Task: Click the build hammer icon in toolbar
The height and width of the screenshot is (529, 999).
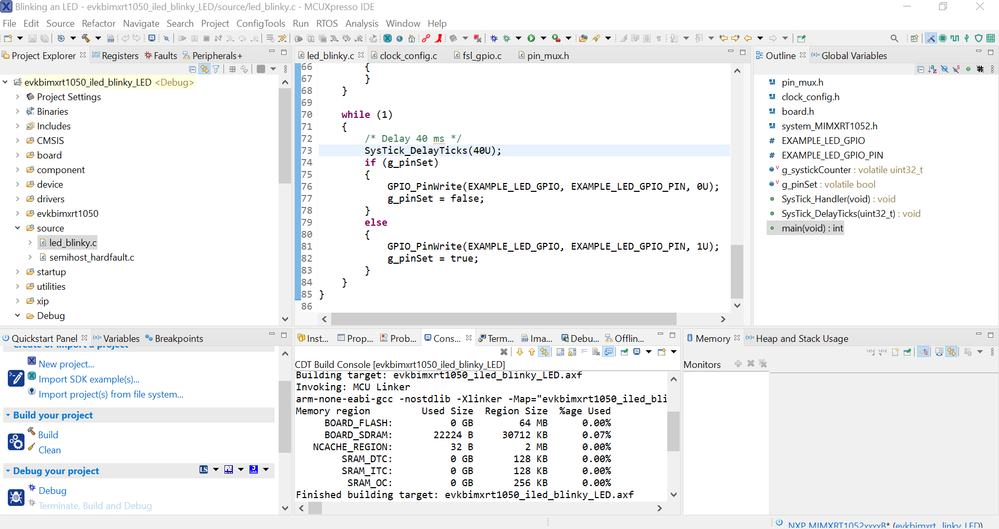Action: [x=85, y=38]
